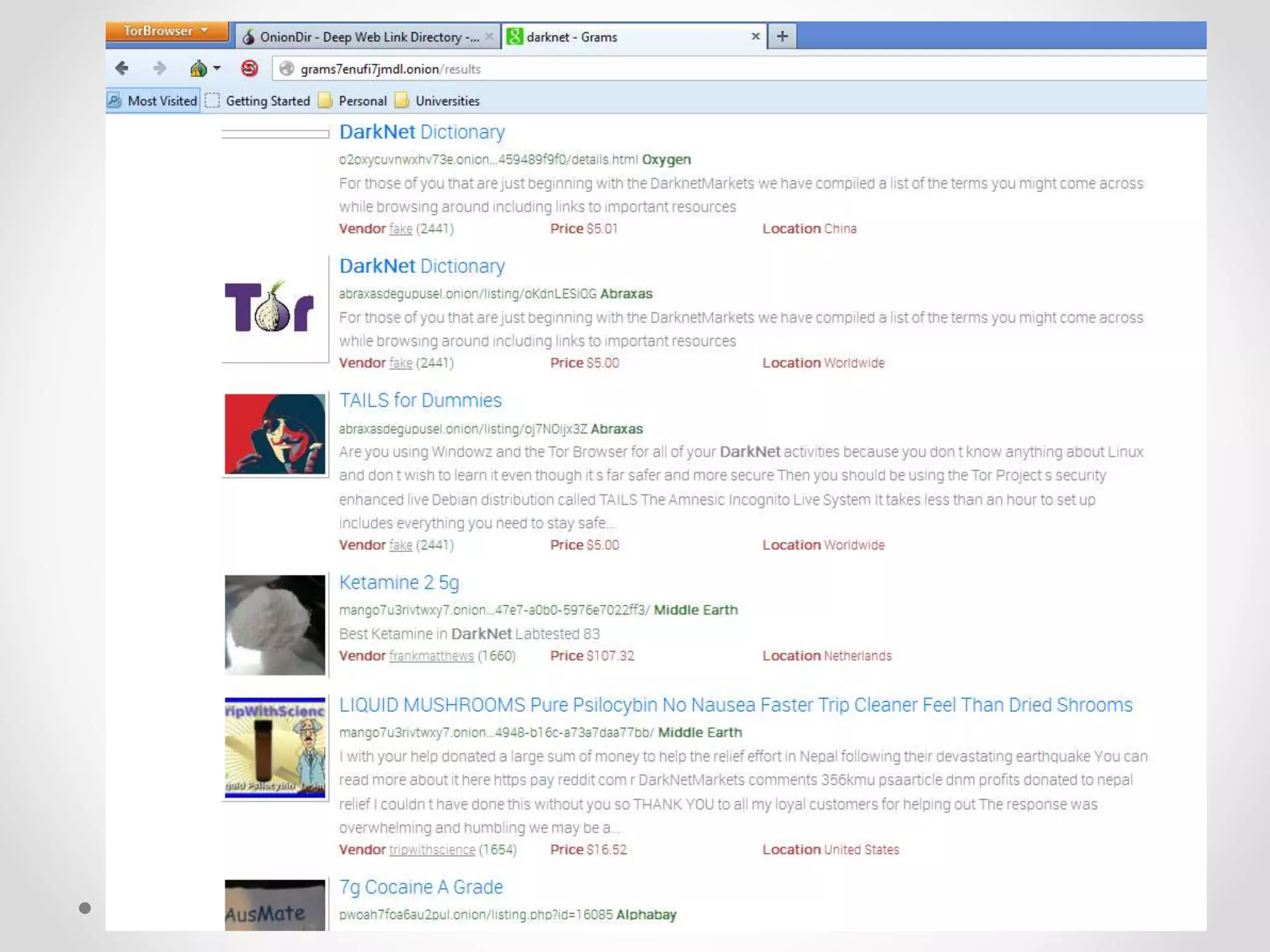Click the o2oxycuvnwxhv73e.onion URL text
Screen dimensions: 1270x952
488,160
